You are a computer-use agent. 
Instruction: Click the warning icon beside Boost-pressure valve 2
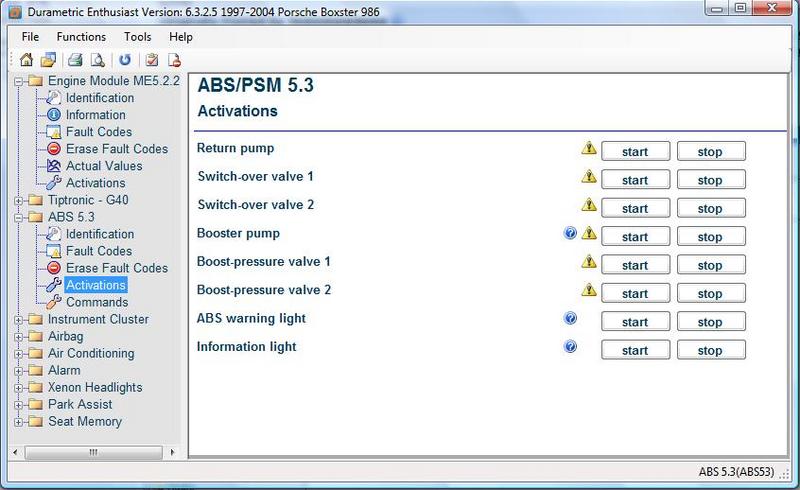(589, 291)
